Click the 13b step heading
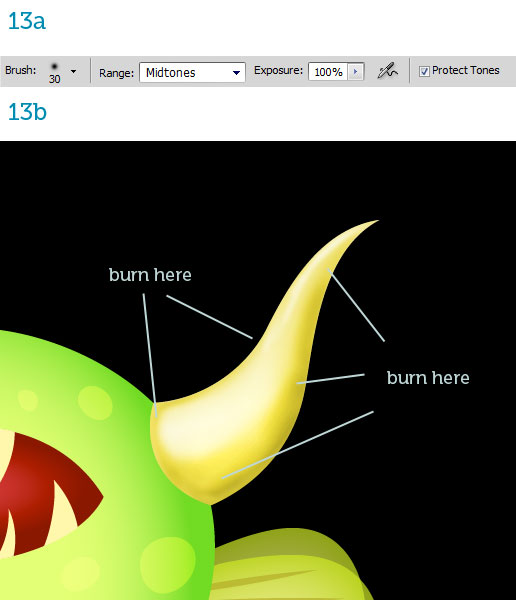 (27, 112)
